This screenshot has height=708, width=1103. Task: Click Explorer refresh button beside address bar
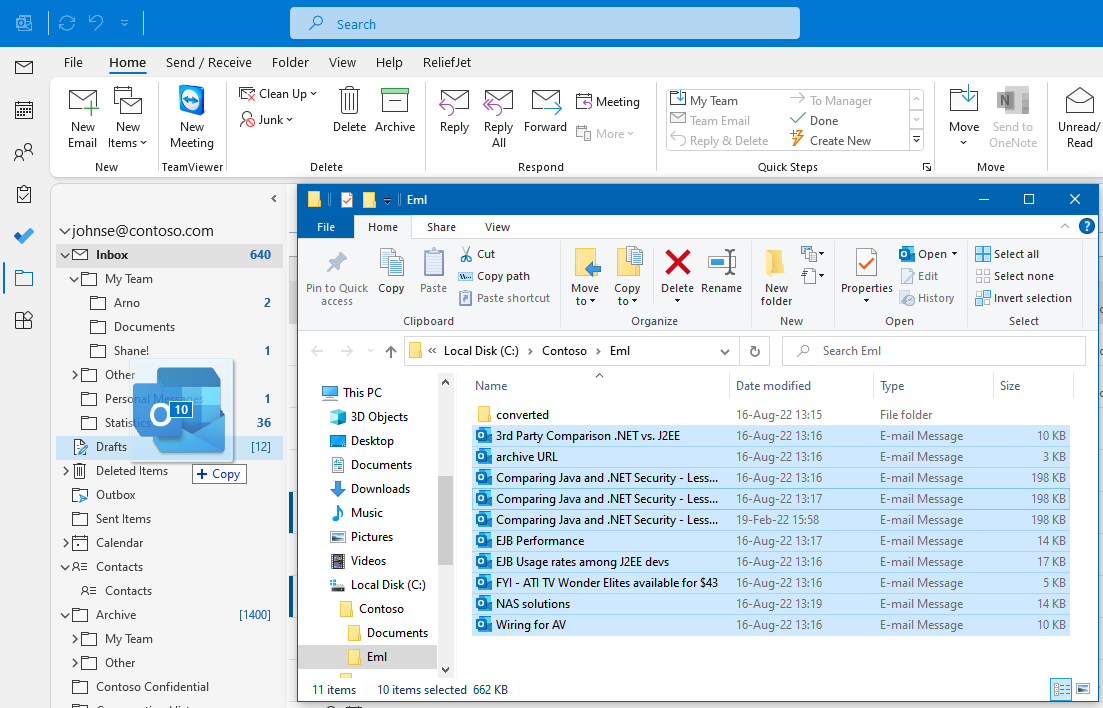tap(755, 350)
